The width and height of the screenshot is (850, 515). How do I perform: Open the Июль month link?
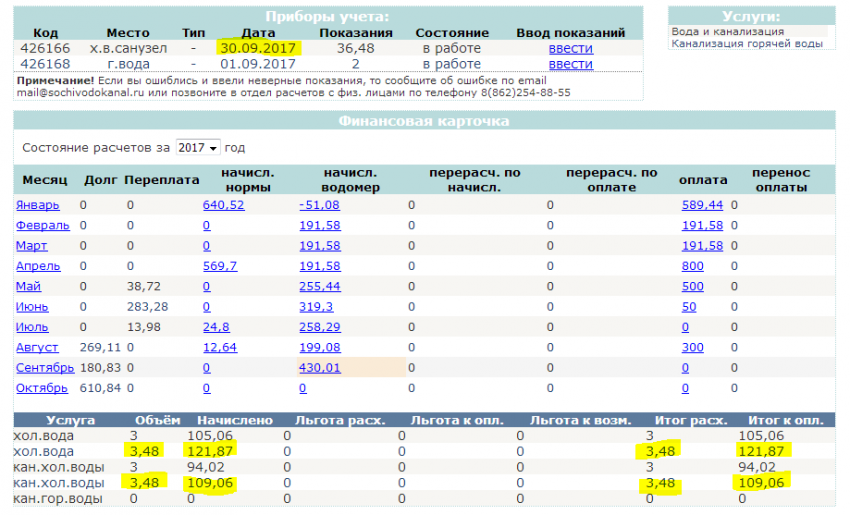pyautogui.click(x=32, y=327)
